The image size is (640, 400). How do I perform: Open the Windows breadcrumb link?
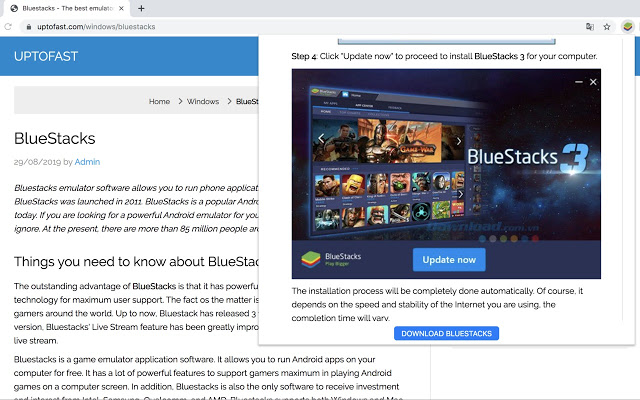pos(203,102)
